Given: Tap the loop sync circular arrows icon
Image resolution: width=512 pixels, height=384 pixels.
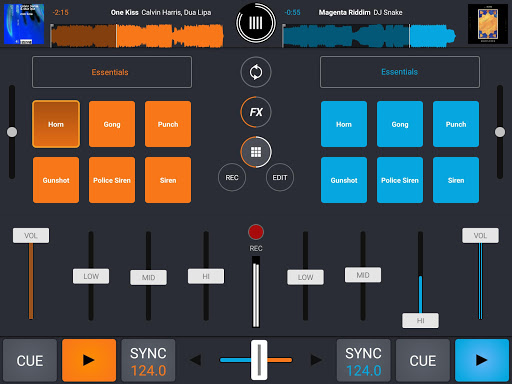Looking at the screenshot, I should [256, 72].
